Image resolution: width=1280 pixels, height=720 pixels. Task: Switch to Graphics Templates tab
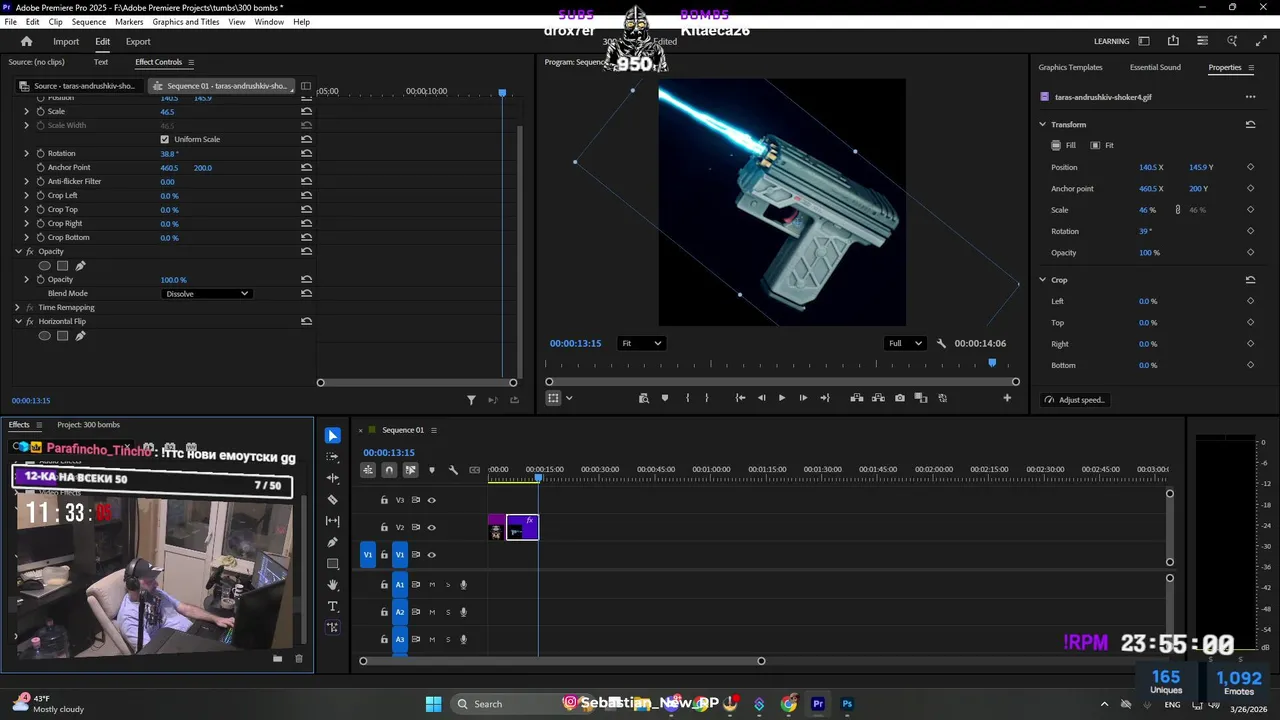(x=1070, y=67)
